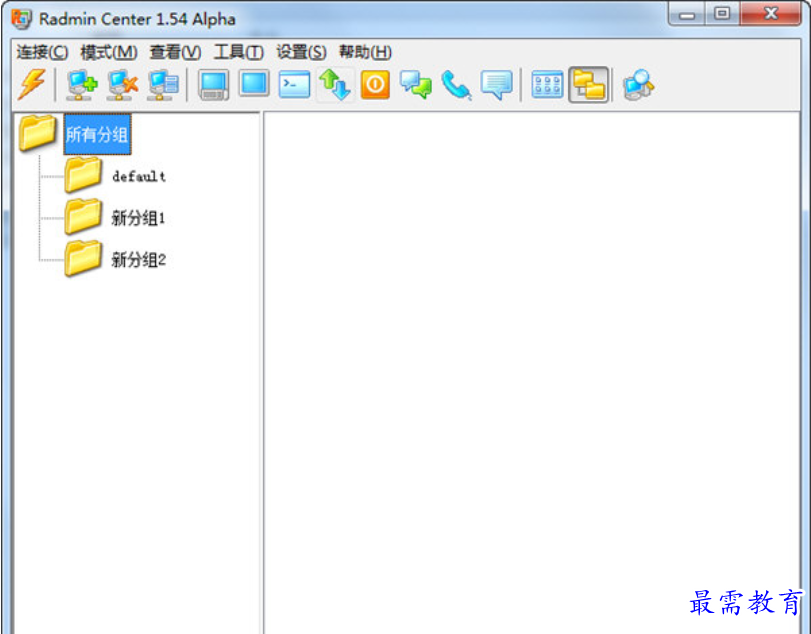
Task: Choose file transfer arrows icon
Action: point(335,85)
